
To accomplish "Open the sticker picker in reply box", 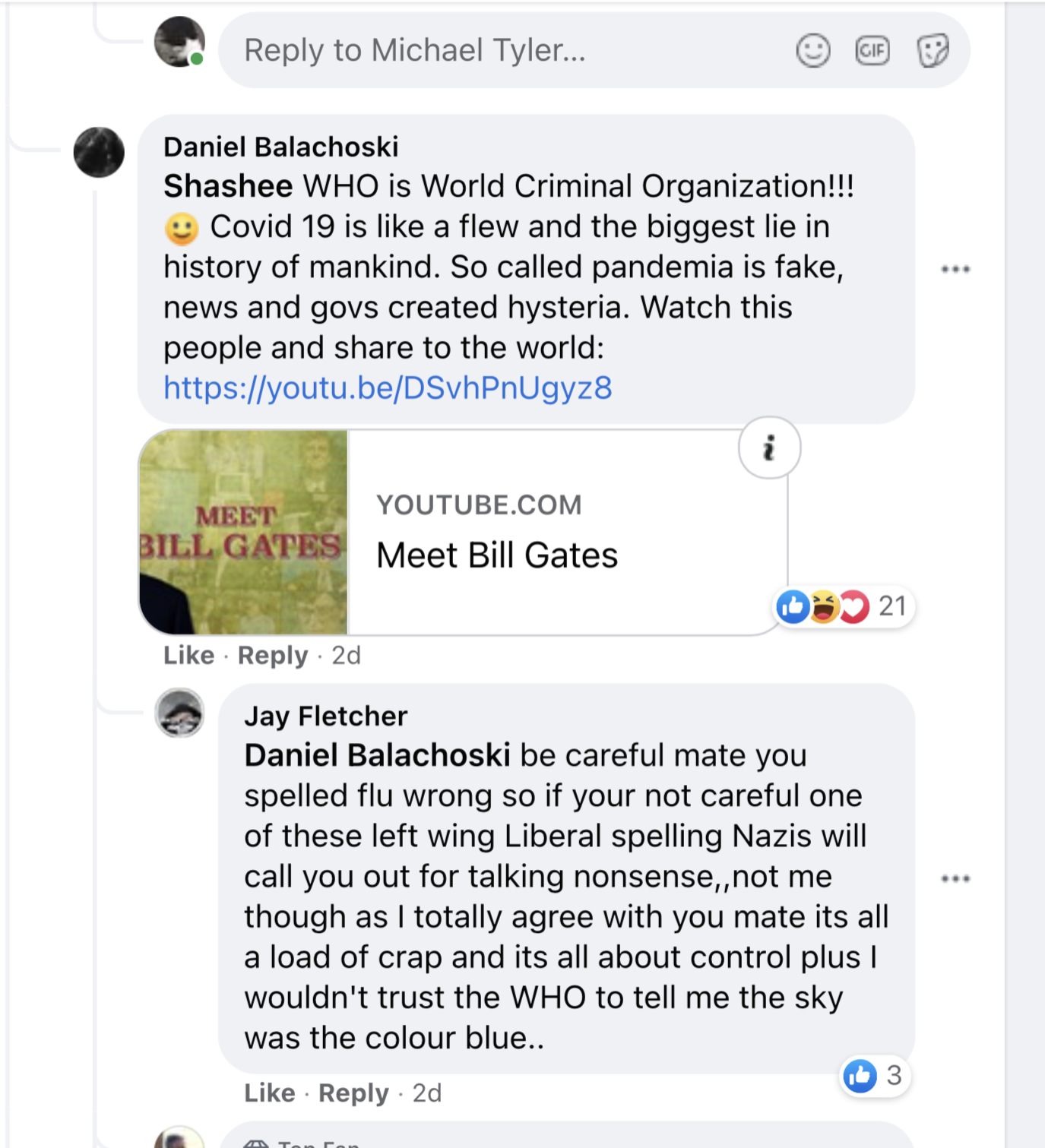I will click(x=933, y=51).
